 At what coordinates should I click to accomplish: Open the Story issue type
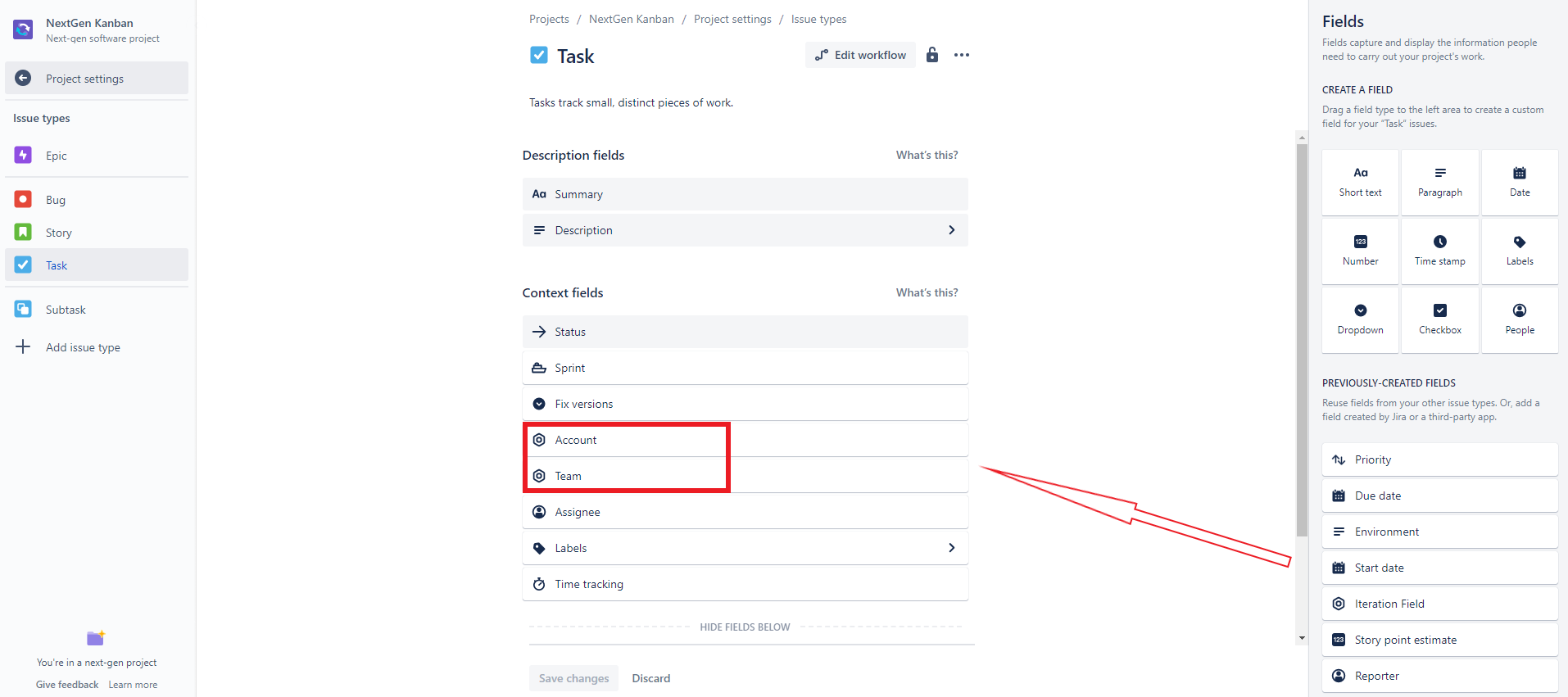[x=58, y=233]
